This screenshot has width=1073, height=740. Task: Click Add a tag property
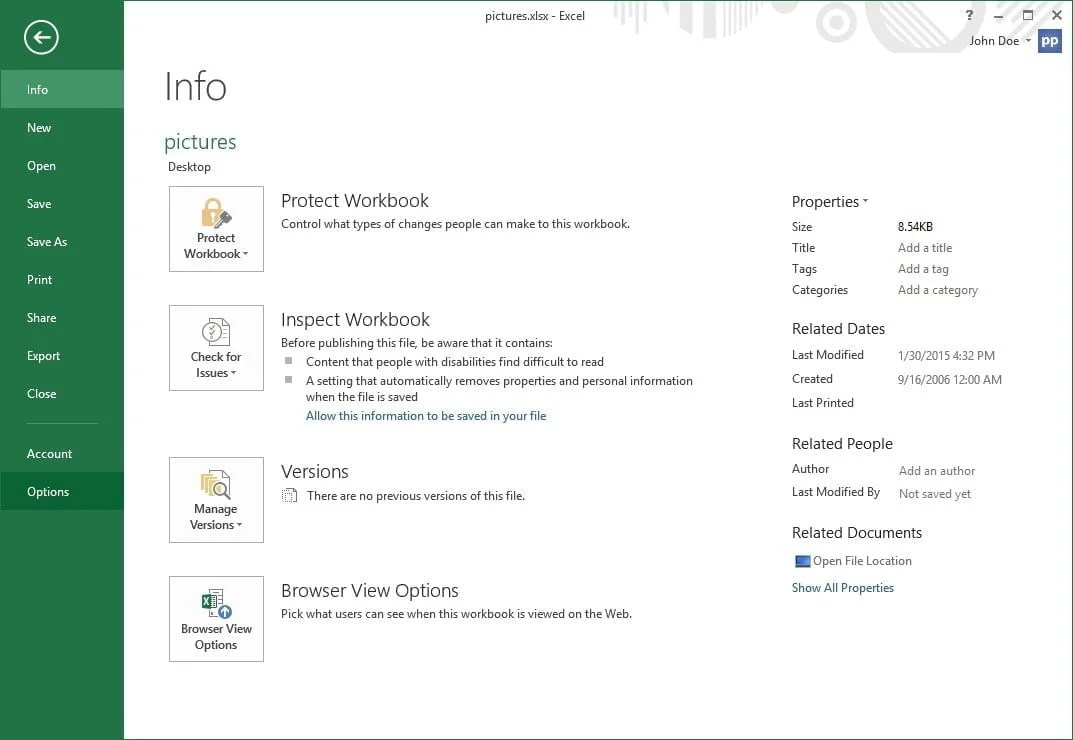pos(922,268)
